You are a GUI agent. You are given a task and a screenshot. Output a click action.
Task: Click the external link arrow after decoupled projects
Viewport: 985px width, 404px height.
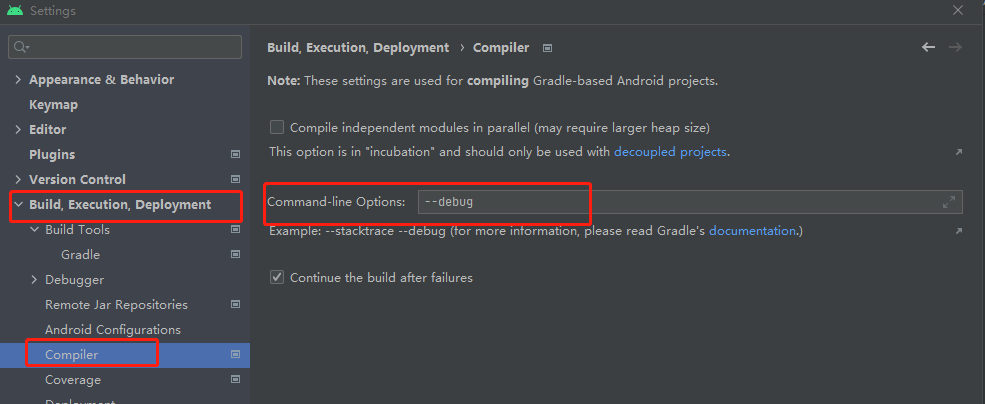tap(958, 152)
